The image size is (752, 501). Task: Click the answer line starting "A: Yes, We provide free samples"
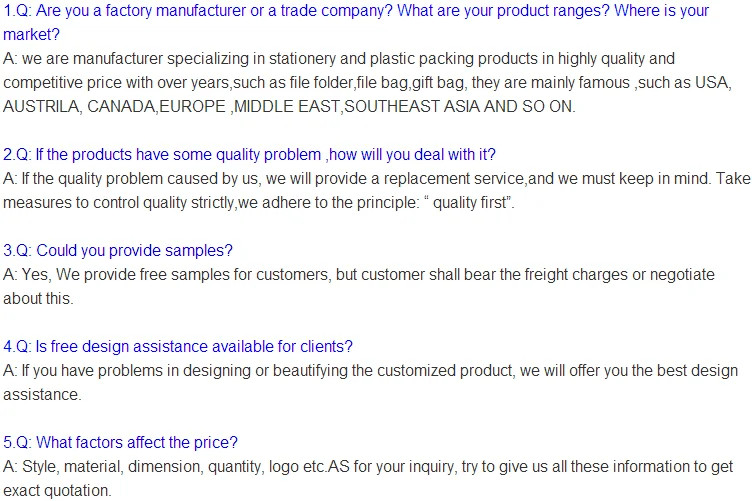point(359,274)
